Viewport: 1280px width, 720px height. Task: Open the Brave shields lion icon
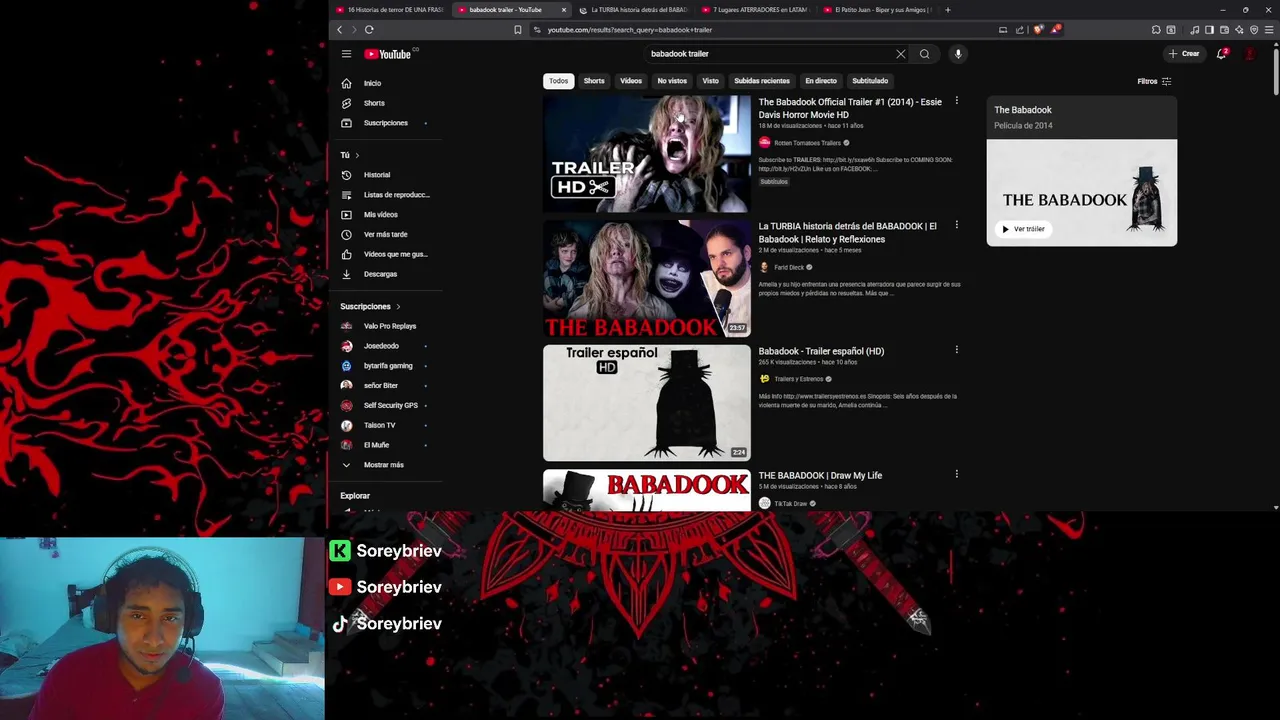point(1038,30)
